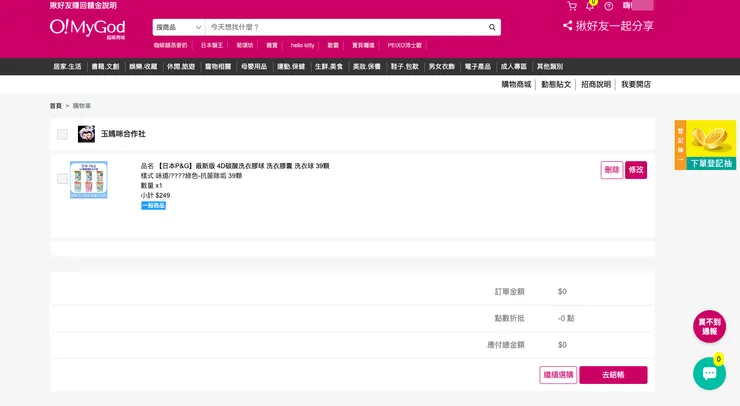
Task: Tick the P&G laundry pods item checkbox
Action: click(x=62, y=178)
